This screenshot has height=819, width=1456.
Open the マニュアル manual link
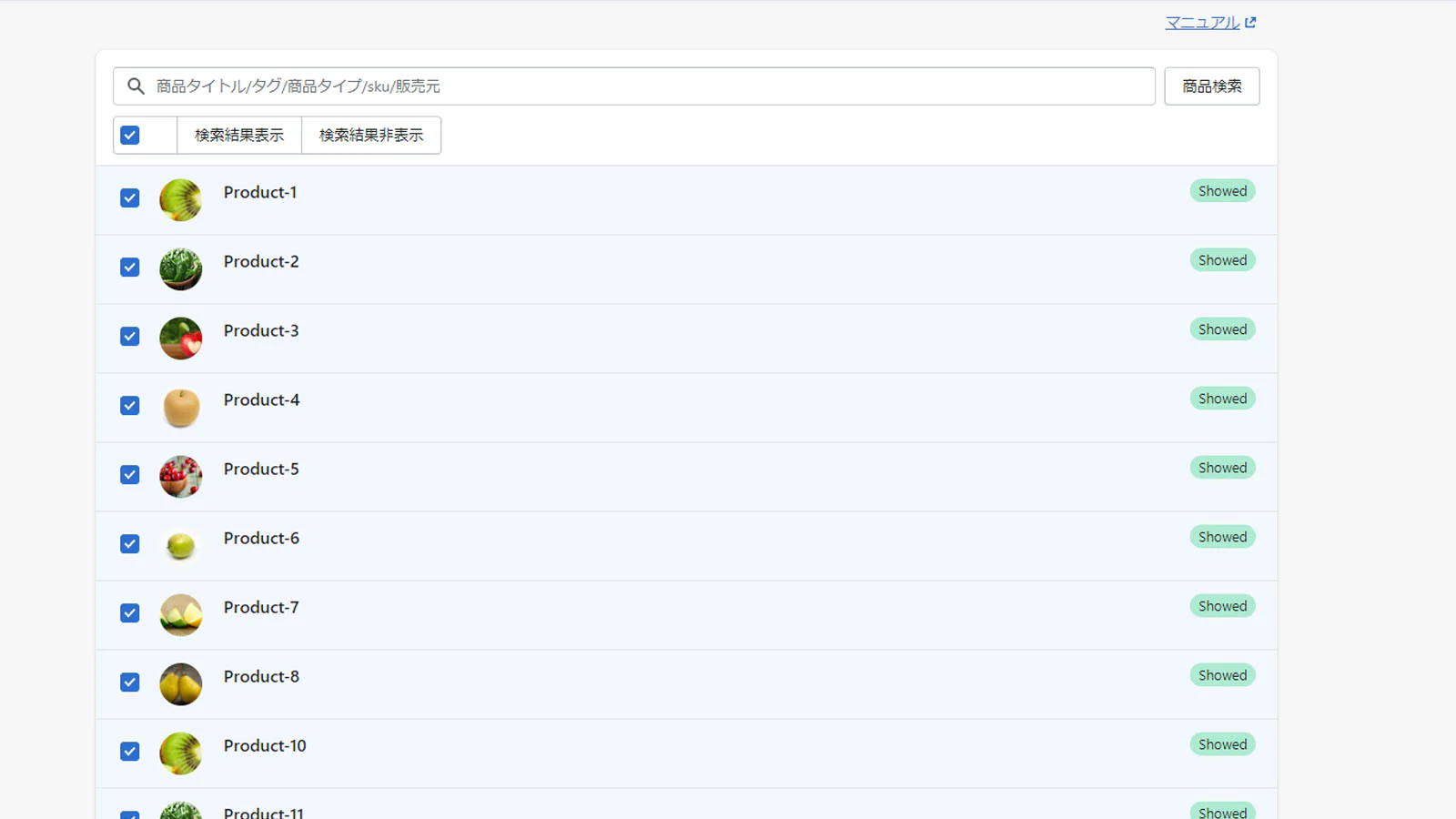click(x=1201, y=23)
